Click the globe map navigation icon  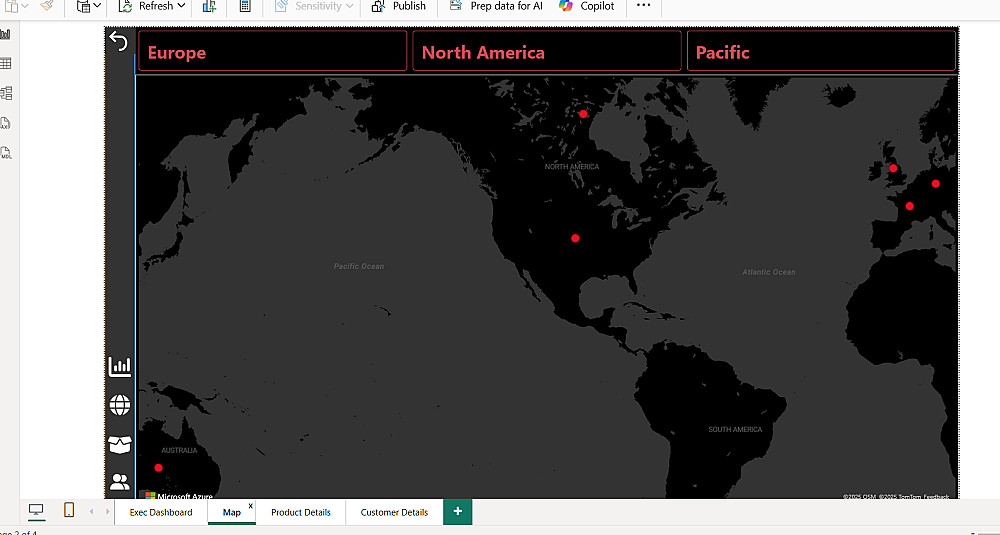click(x=120, y=405)
